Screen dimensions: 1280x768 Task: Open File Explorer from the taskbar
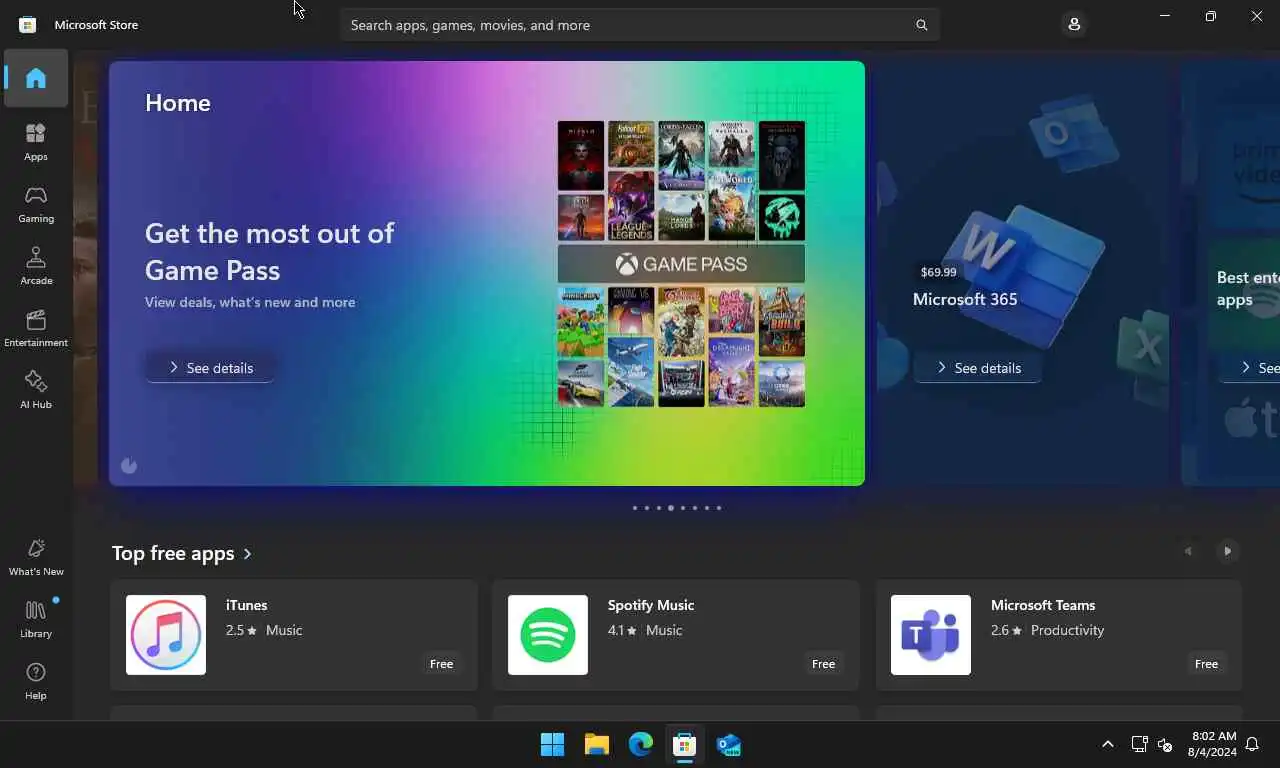click(596, 744)
